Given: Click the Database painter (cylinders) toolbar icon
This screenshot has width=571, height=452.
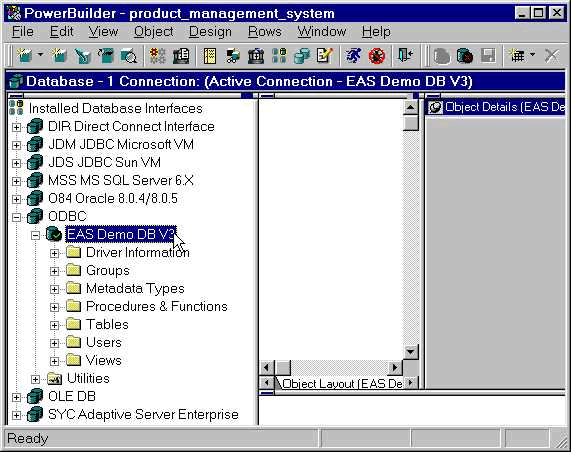Looking at the screenshot, I should [302, 56].
